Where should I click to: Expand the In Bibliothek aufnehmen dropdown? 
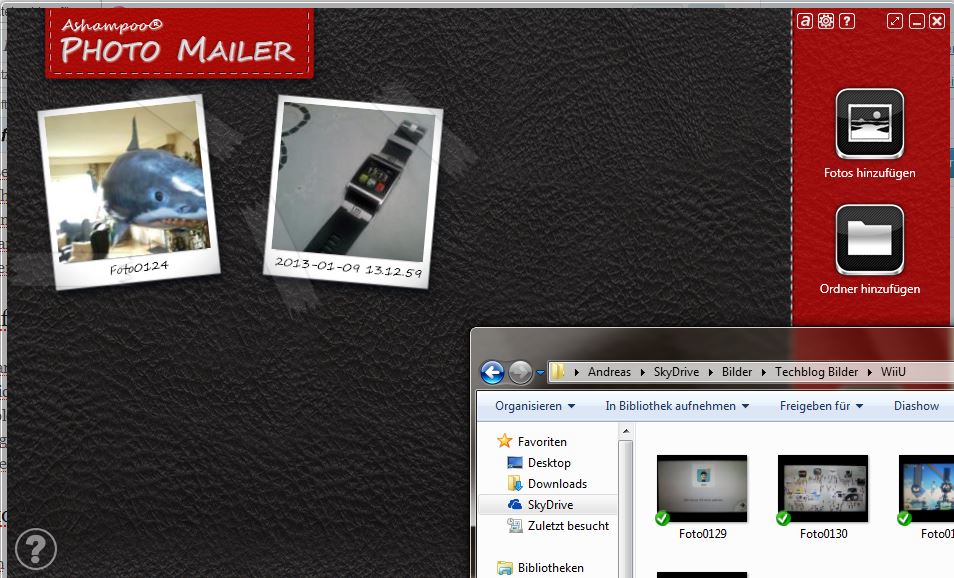click(x=677, y=406)
